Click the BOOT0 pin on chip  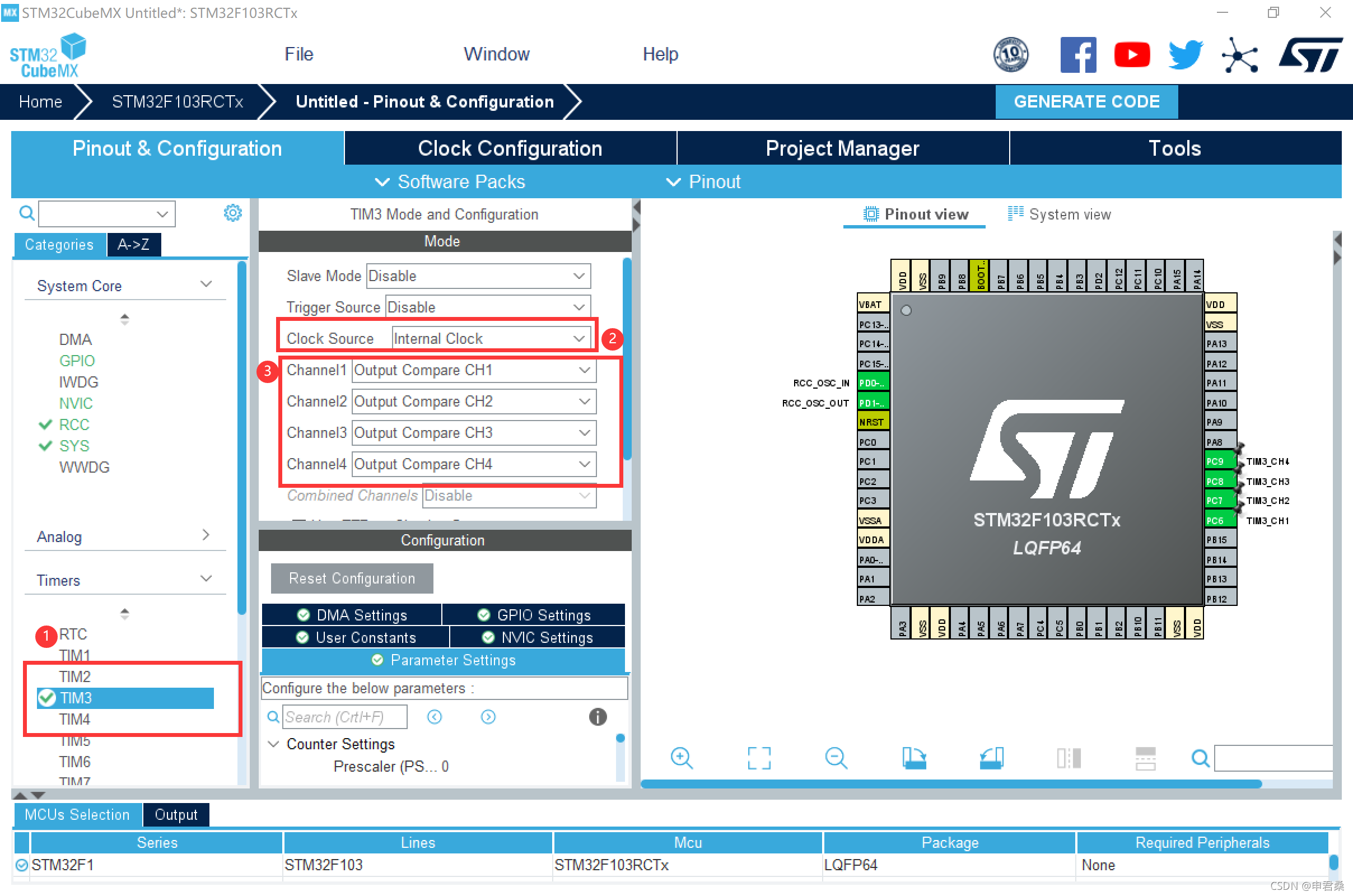point(981,276)
